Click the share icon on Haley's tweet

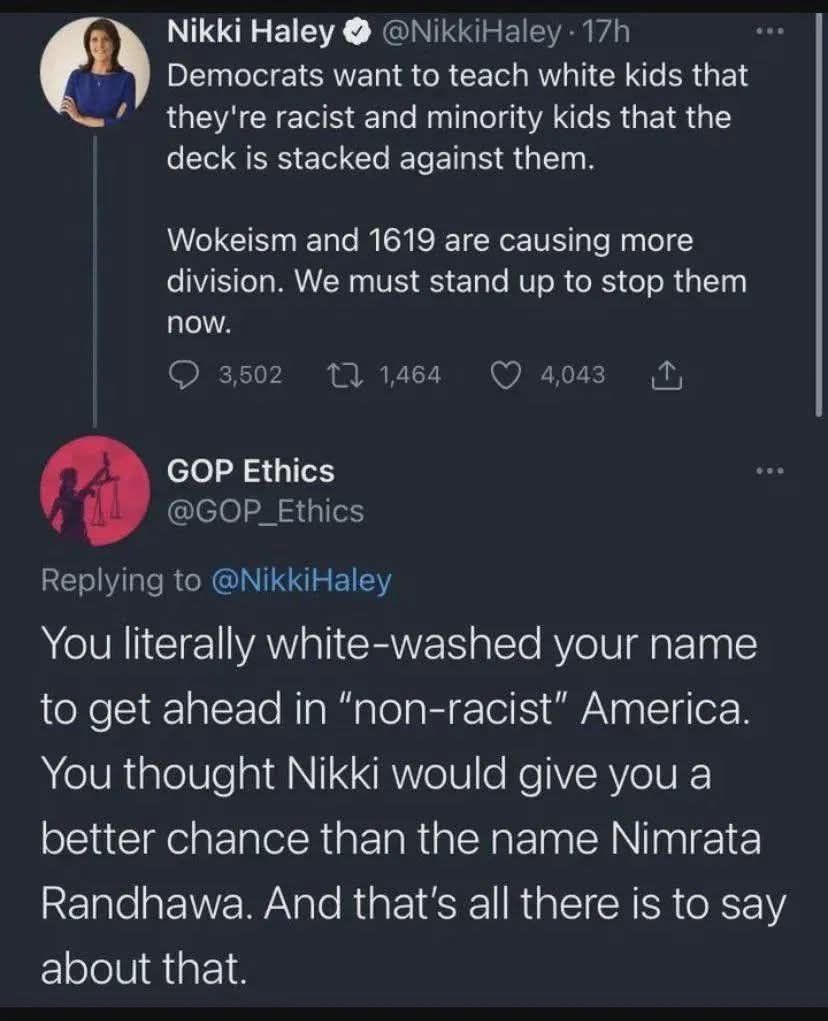(666, 374)
